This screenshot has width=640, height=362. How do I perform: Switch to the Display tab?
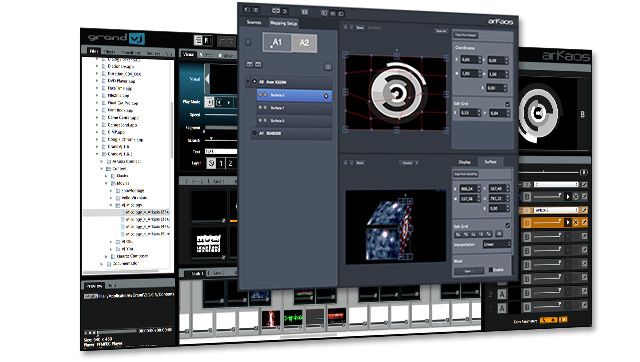click(x=464, y=162)
